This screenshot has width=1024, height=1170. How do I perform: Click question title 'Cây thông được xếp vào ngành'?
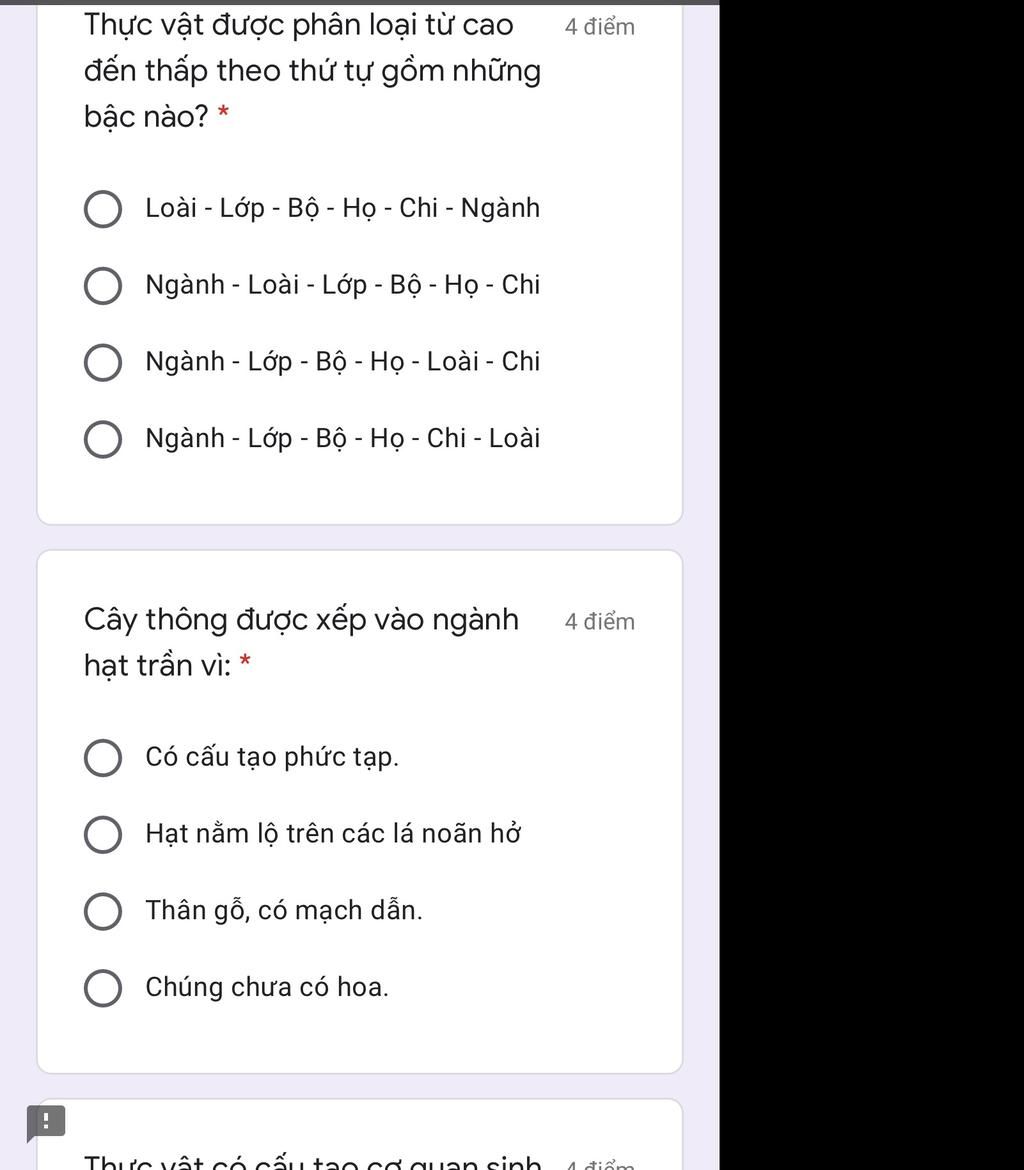point(301,621)
